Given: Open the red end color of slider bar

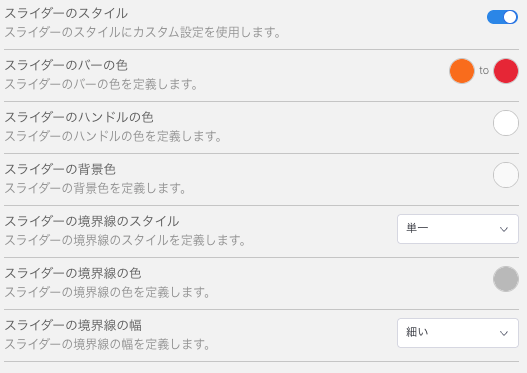Looking at the screenshot, I should 506,71.
